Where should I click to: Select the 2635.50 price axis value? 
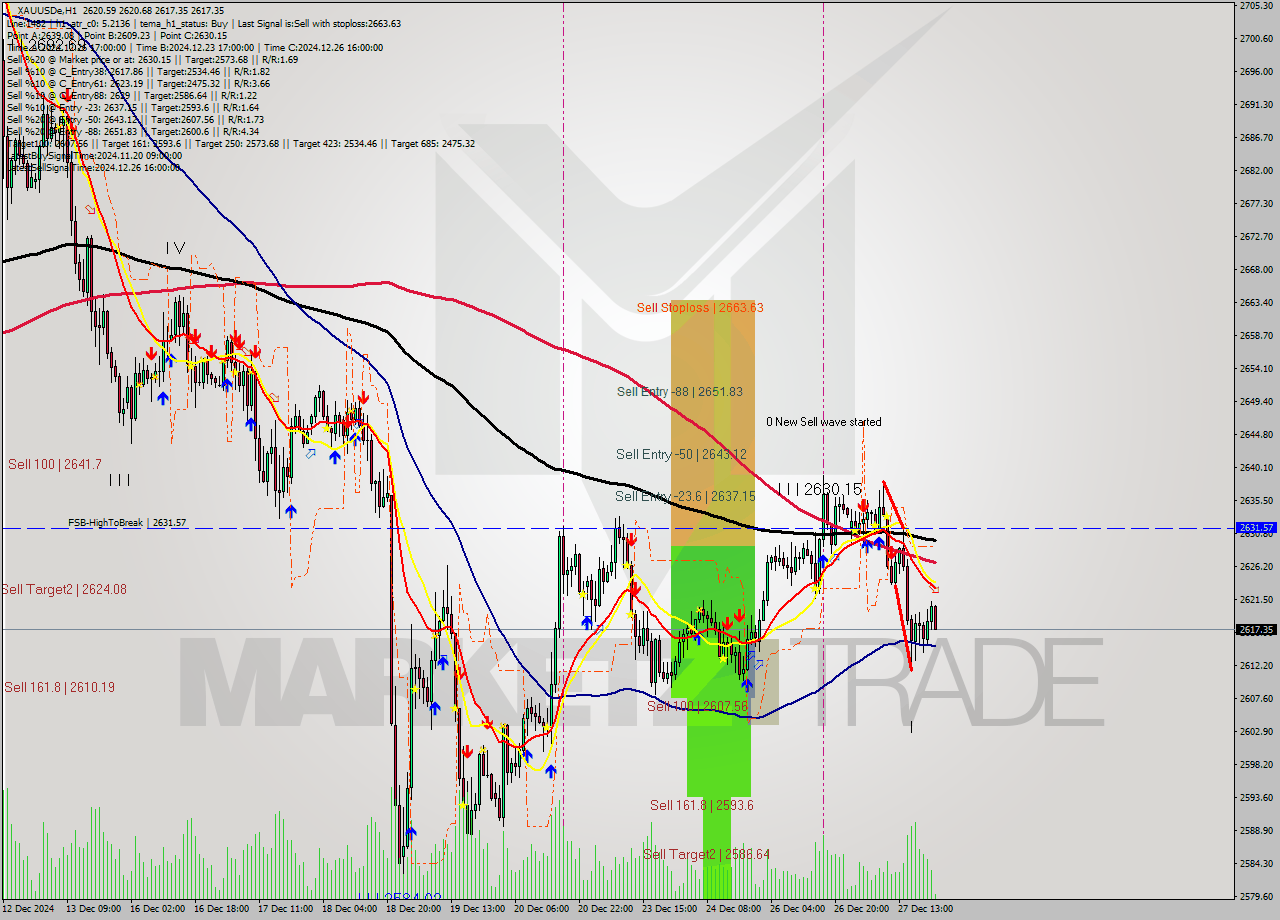1256,501
